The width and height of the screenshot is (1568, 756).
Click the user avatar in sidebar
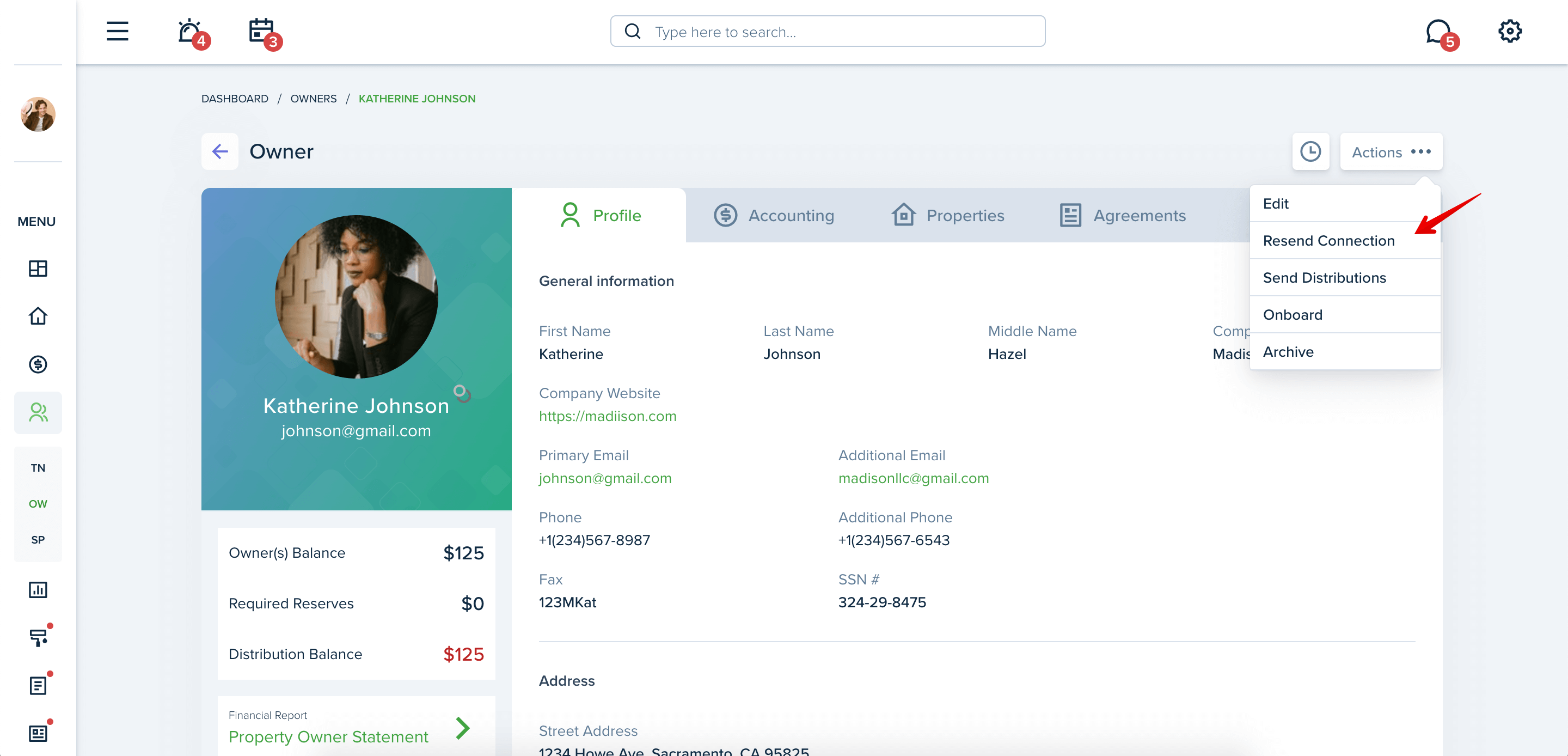point(38,114)
